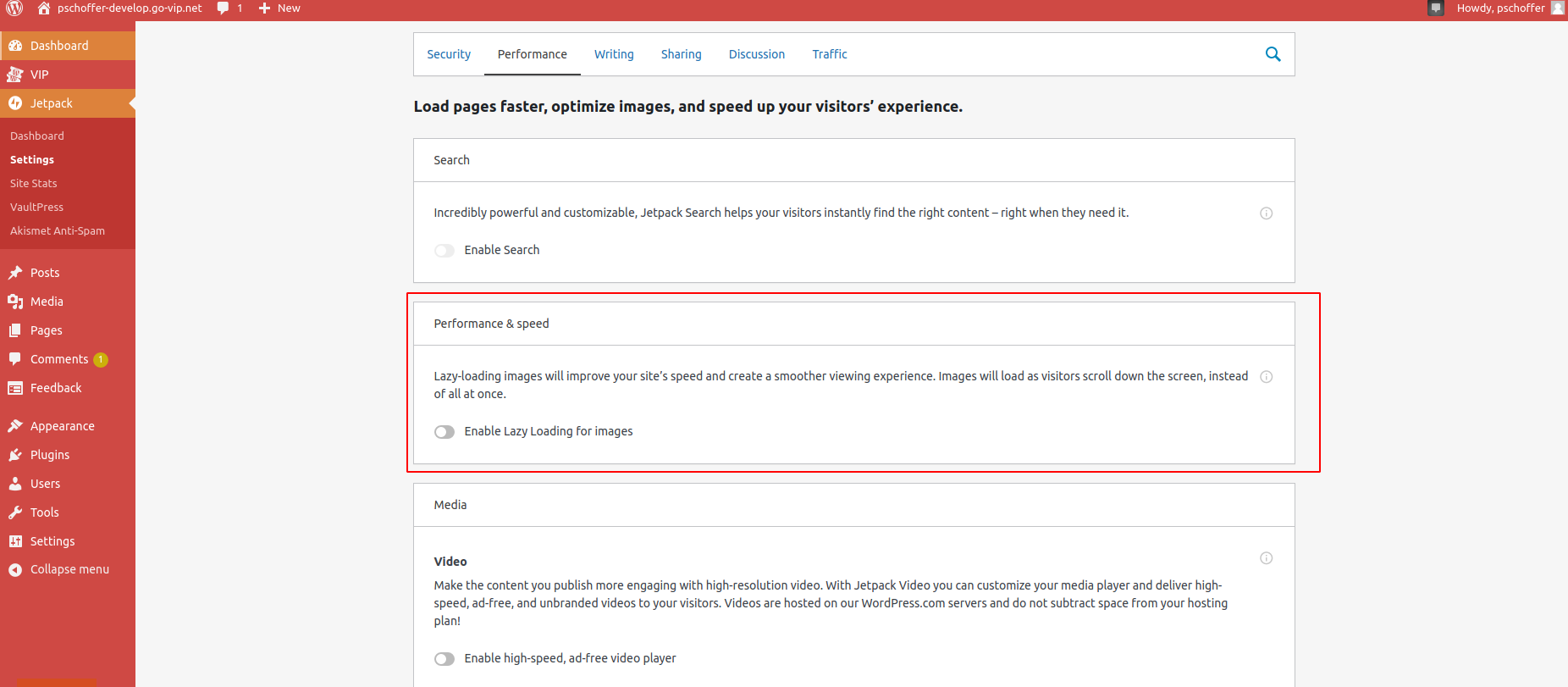This screenshot has width=1568, height=687.
Task: Open the comments bubble in the admin bar
Action: point(223,8)
